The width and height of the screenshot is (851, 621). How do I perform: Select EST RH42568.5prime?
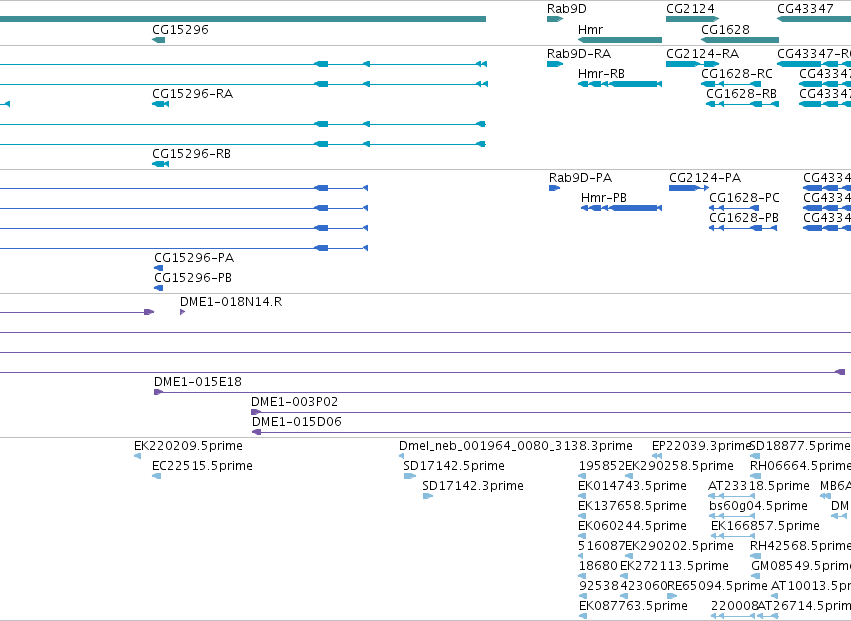coord(801,546)
